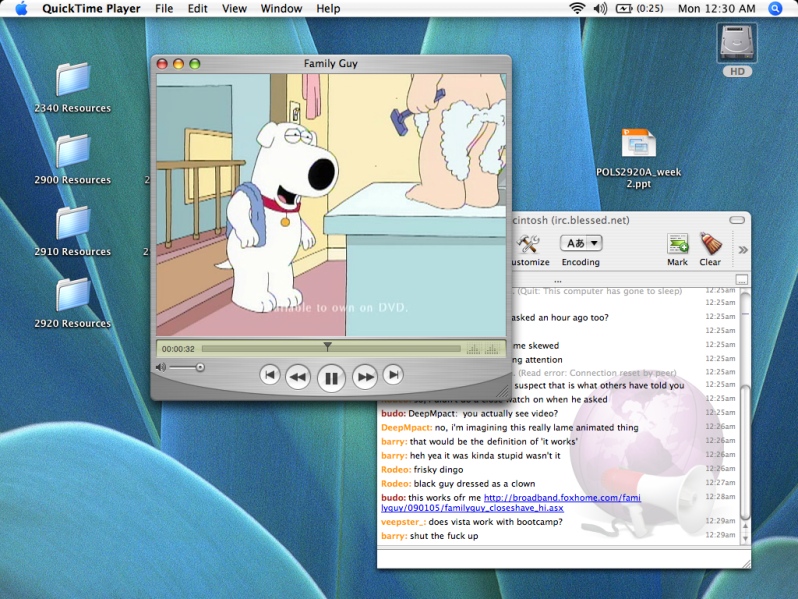Image resolution: width=798 pixels, height=599 pixels.
Task: Mute via QuickTime speaker icon
Action: coord(161,367)
